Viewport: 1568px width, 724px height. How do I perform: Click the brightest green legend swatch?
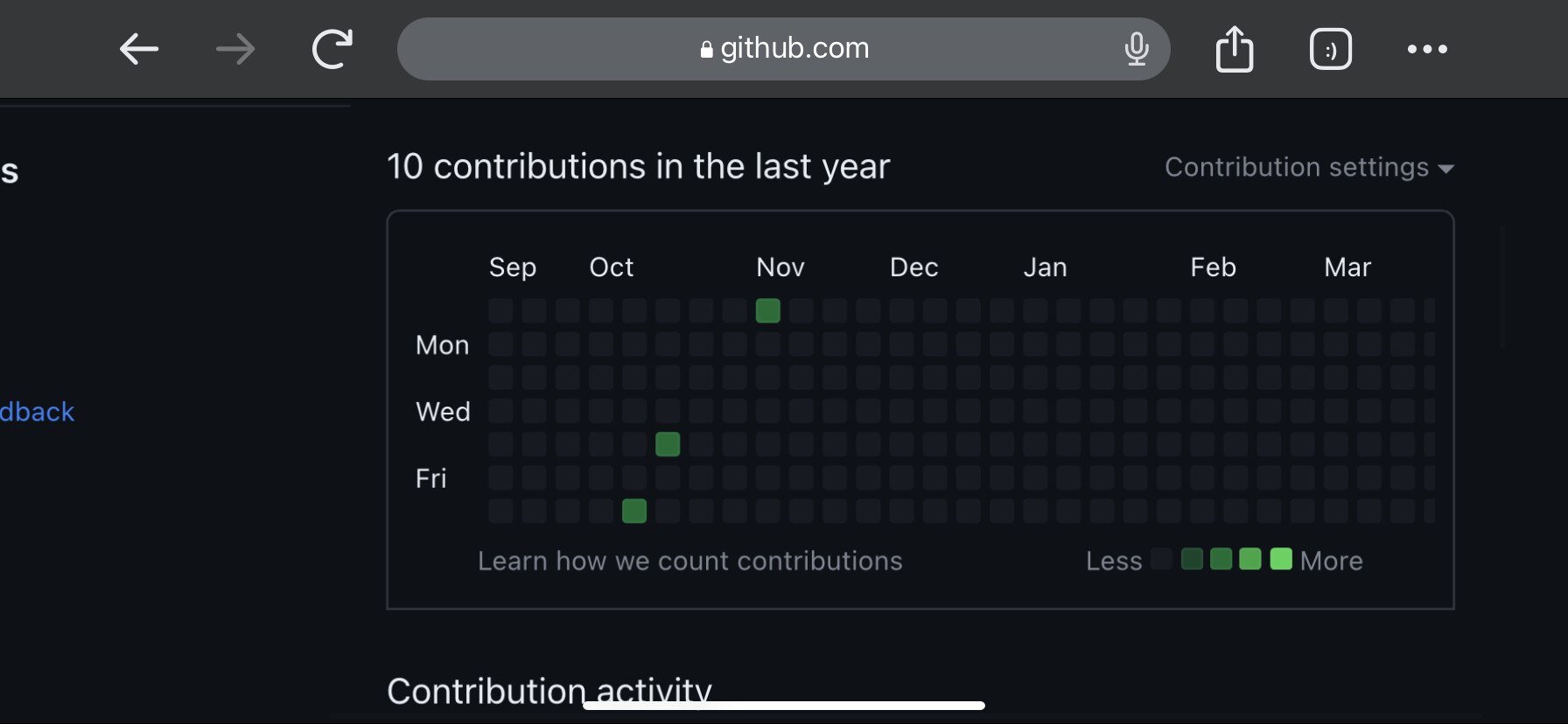tap(1281, 559)
